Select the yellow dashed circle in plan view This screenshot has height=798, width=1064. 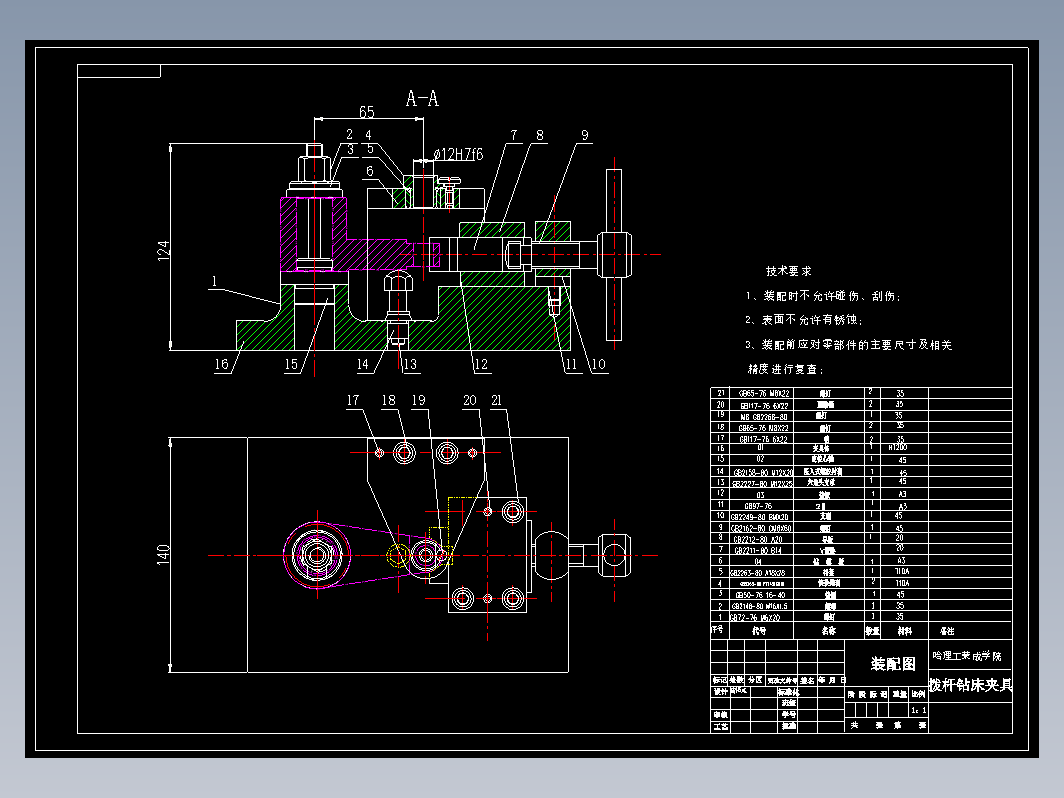click(397, 556)
